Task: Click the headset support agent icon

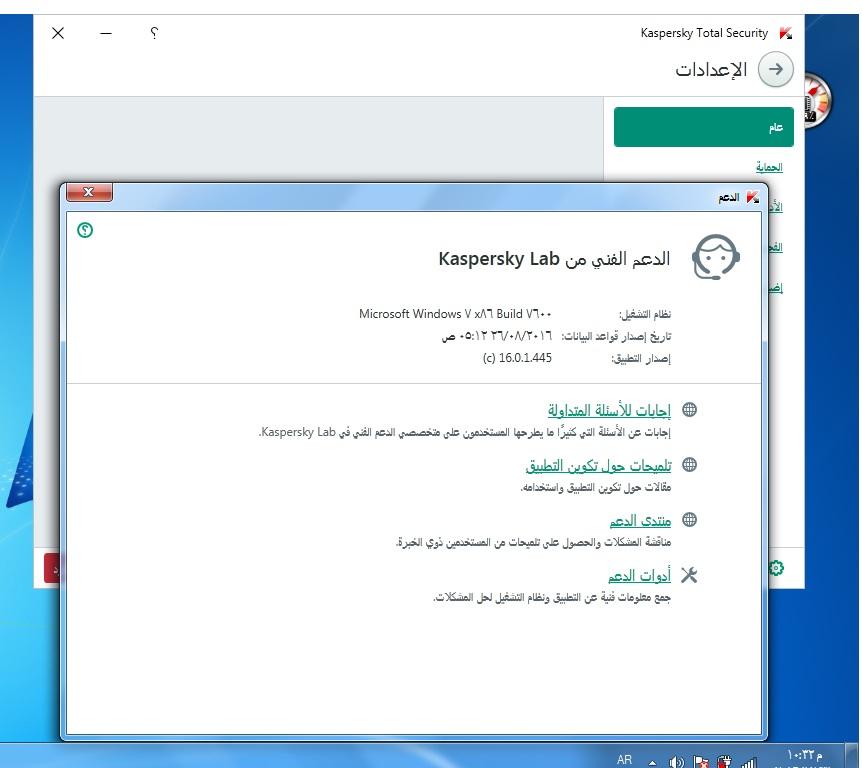Action: coord(716,257)
